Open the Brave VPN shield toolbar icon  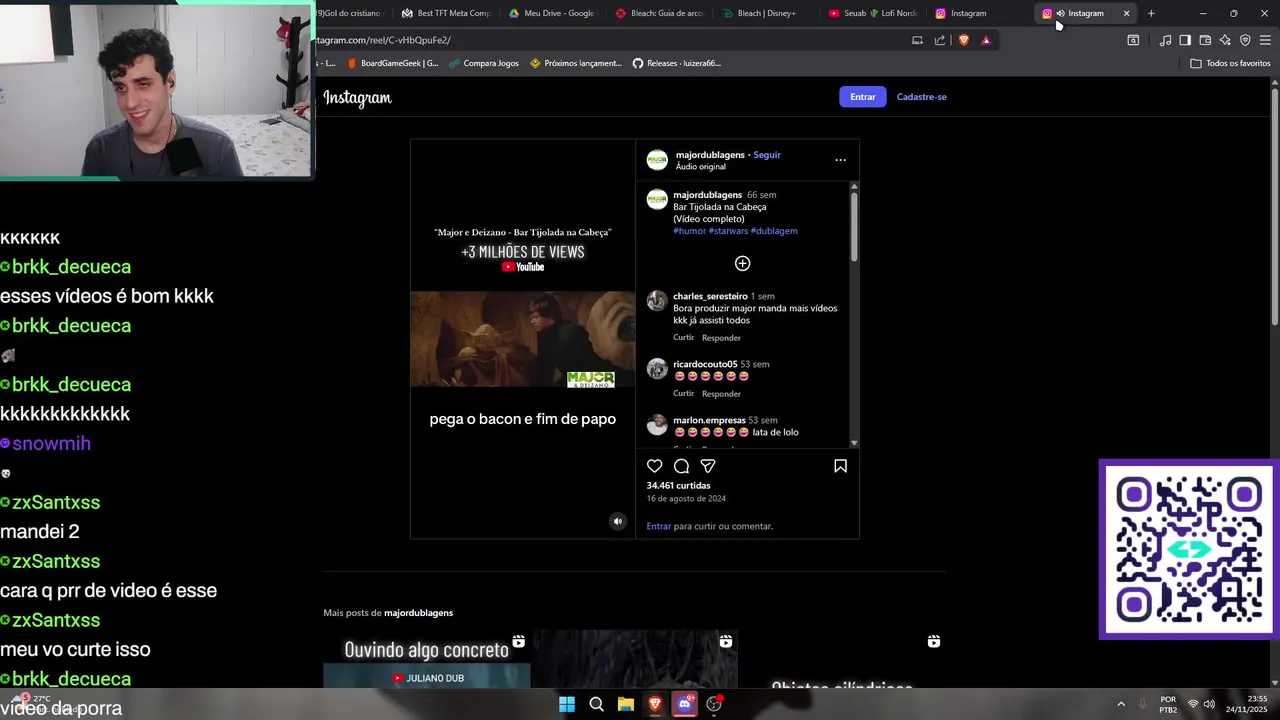1245,40
